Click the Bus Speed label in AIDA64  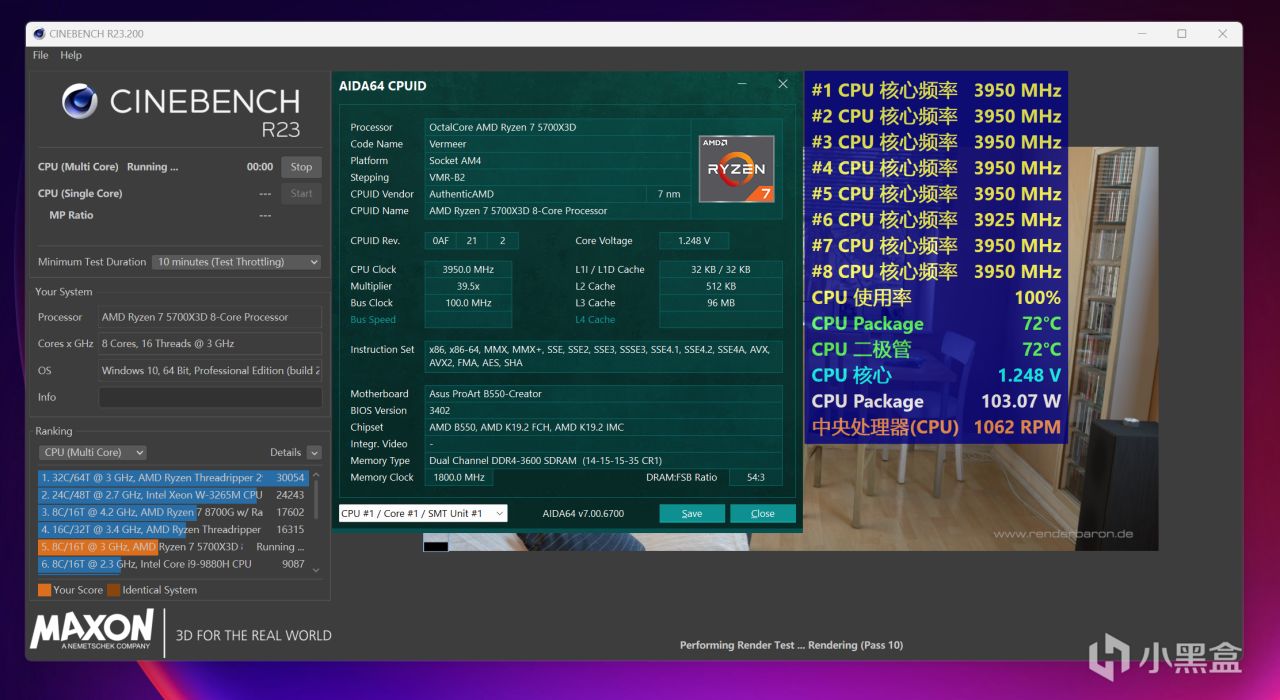373,320
